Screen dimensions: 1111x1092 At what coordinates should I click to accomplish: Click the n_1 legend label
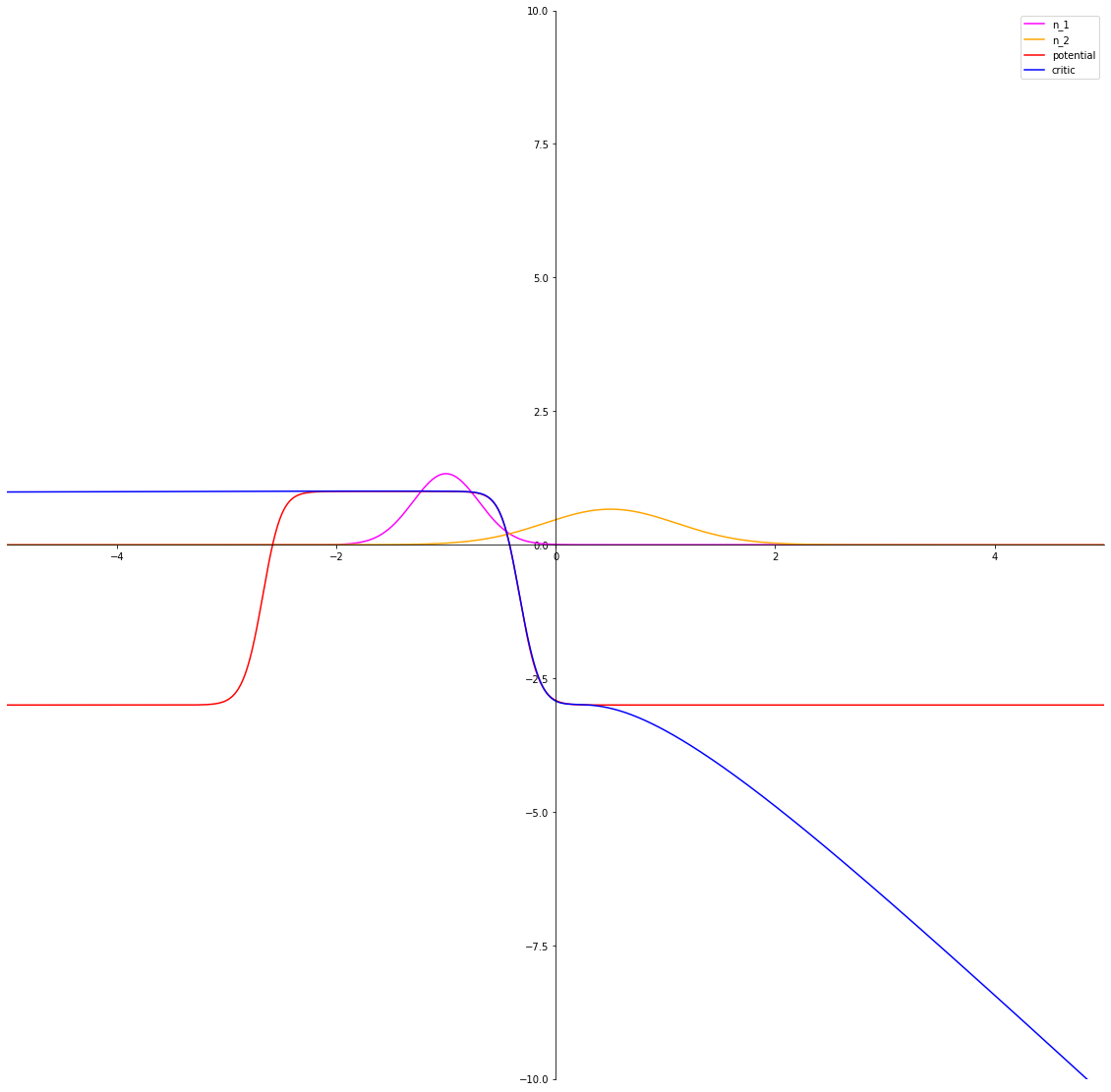tap(1061, 25)
